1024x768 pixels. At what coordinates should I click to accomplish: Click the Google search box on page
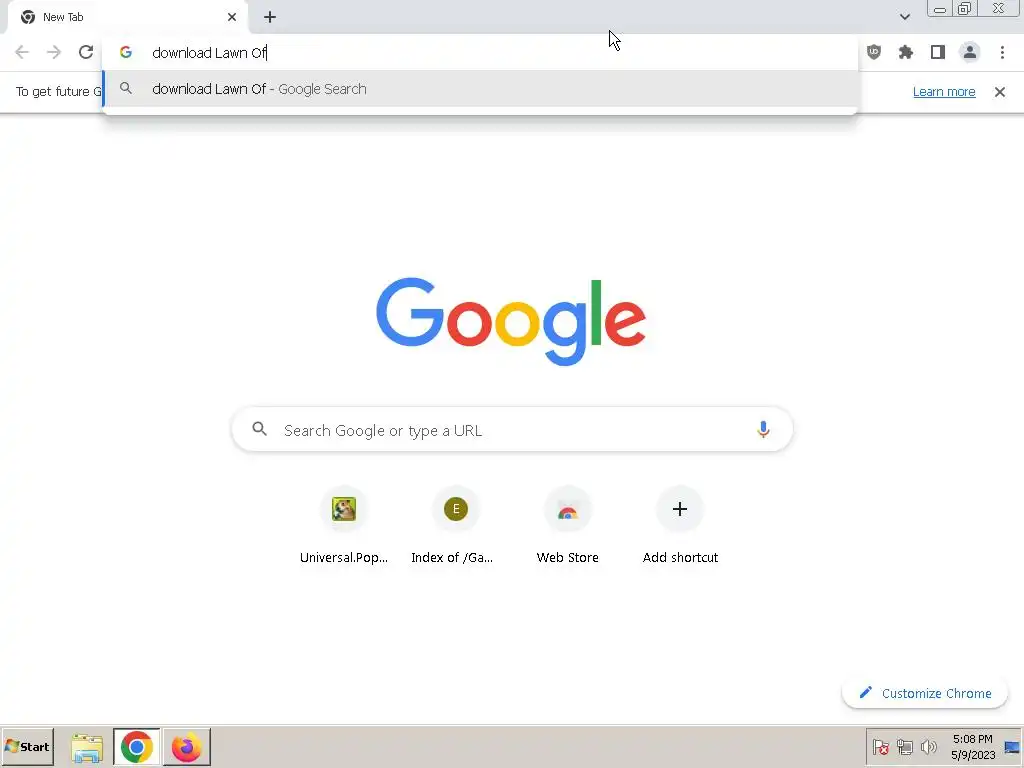point(513,430)
